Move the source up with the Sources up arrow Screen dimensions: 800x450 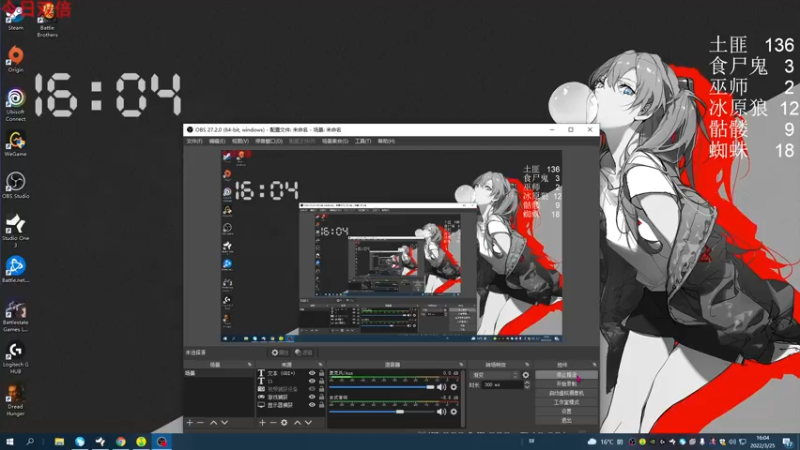[x=297, y=422]
